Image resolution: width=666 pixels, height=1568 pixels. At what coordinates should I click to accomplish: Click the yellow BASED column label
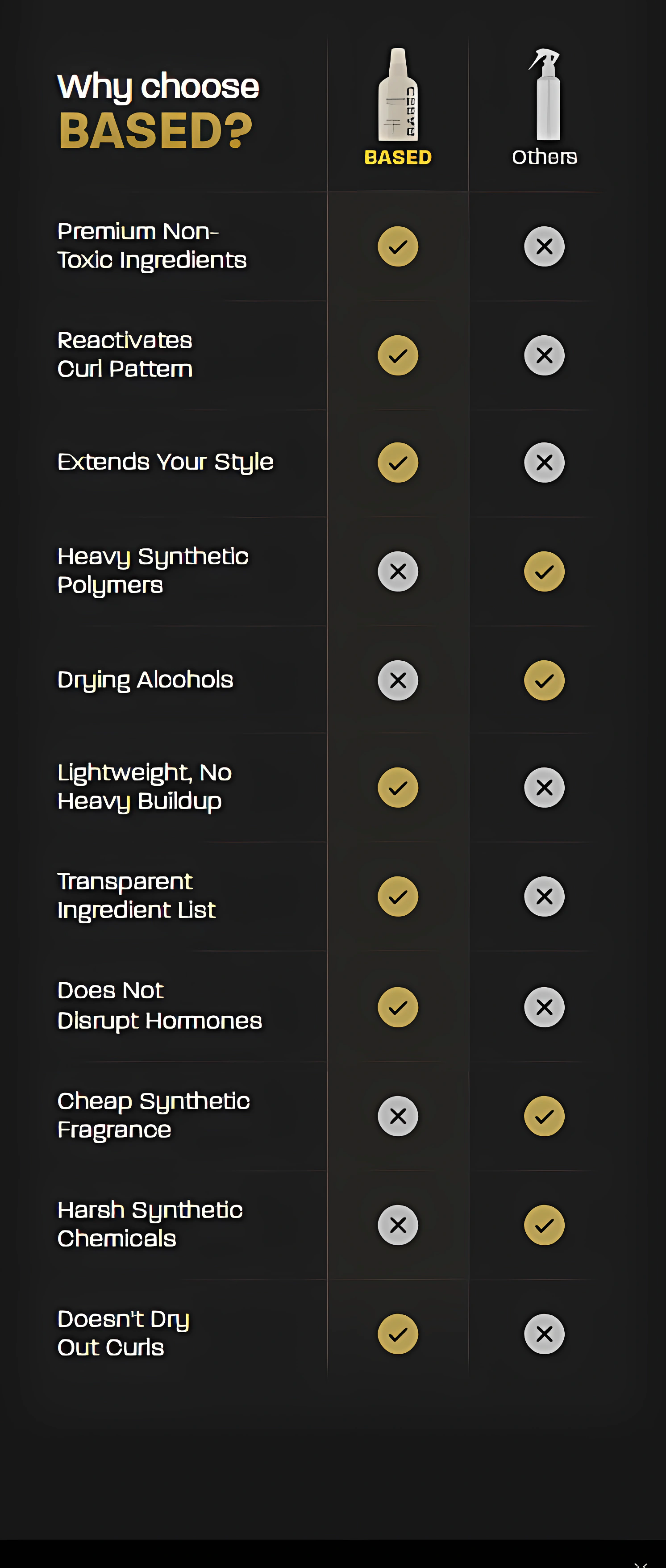(398, 157)
